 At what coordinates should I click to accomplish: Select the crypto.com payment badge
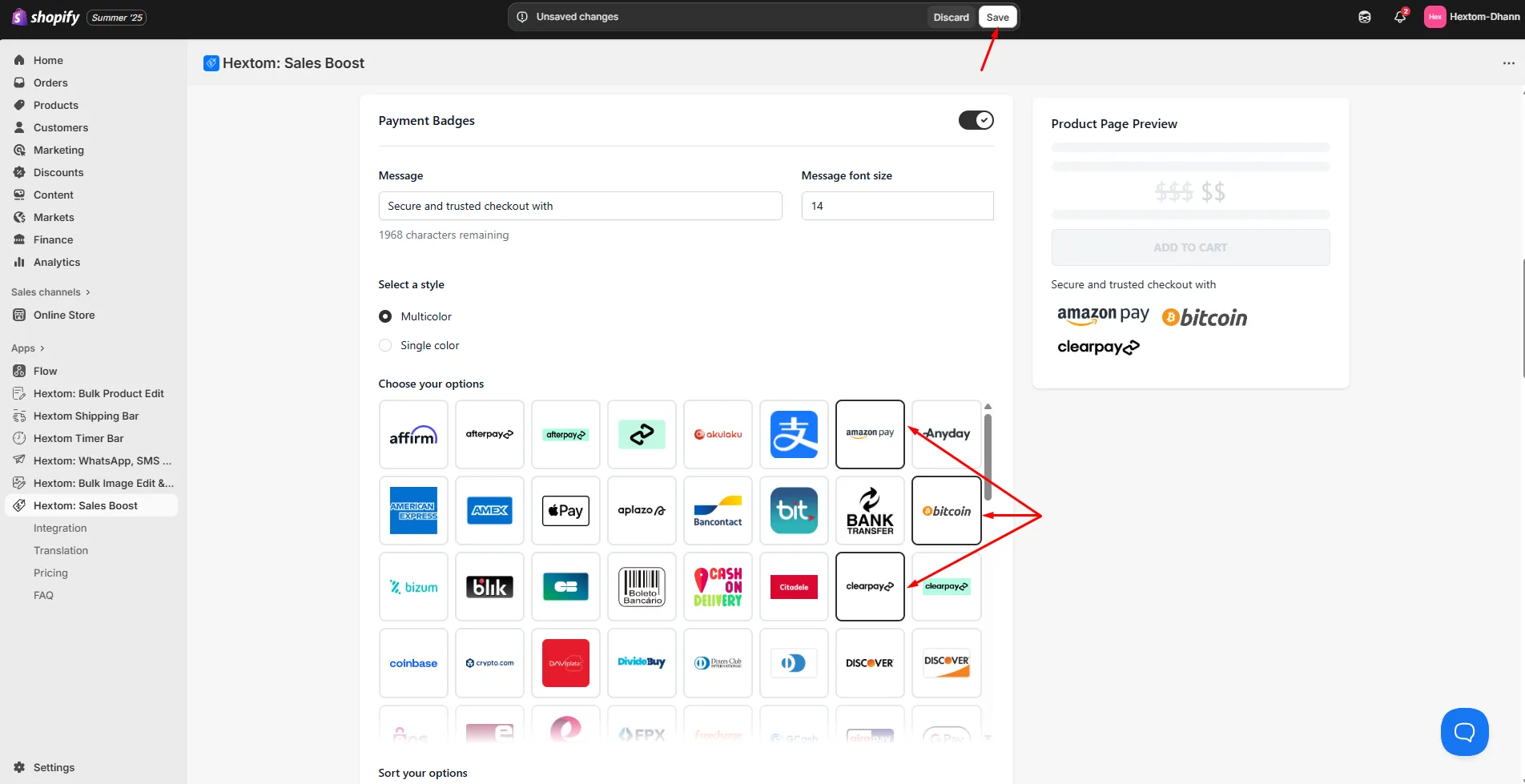click(x=489, y=662)
